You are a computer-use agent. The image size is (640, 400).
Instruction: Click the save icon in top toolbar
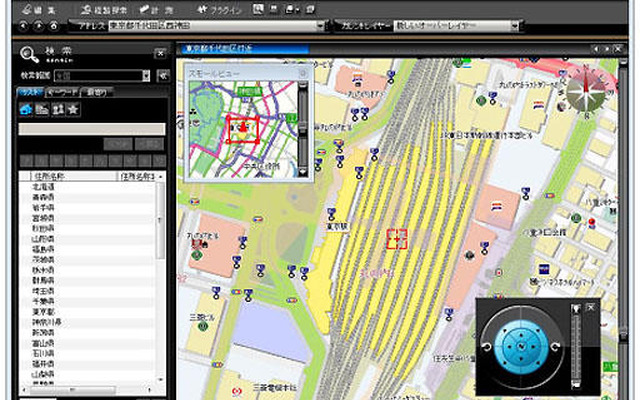[x=273, y=9]
